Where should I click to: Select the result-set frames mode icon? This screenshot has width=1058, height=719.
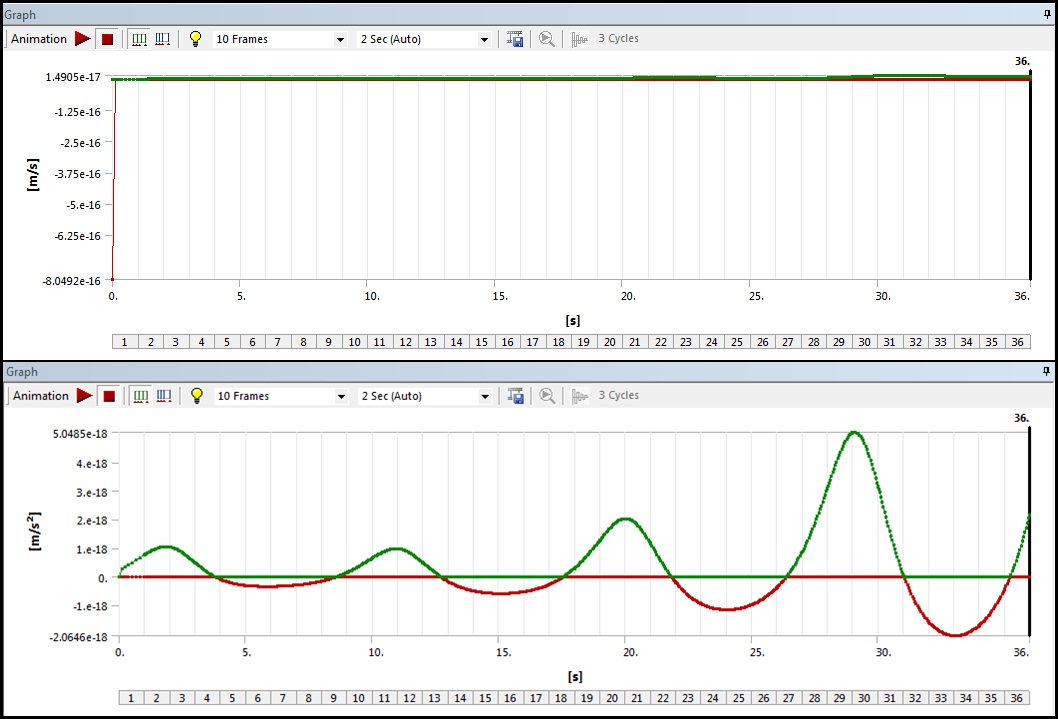point(162,38)
